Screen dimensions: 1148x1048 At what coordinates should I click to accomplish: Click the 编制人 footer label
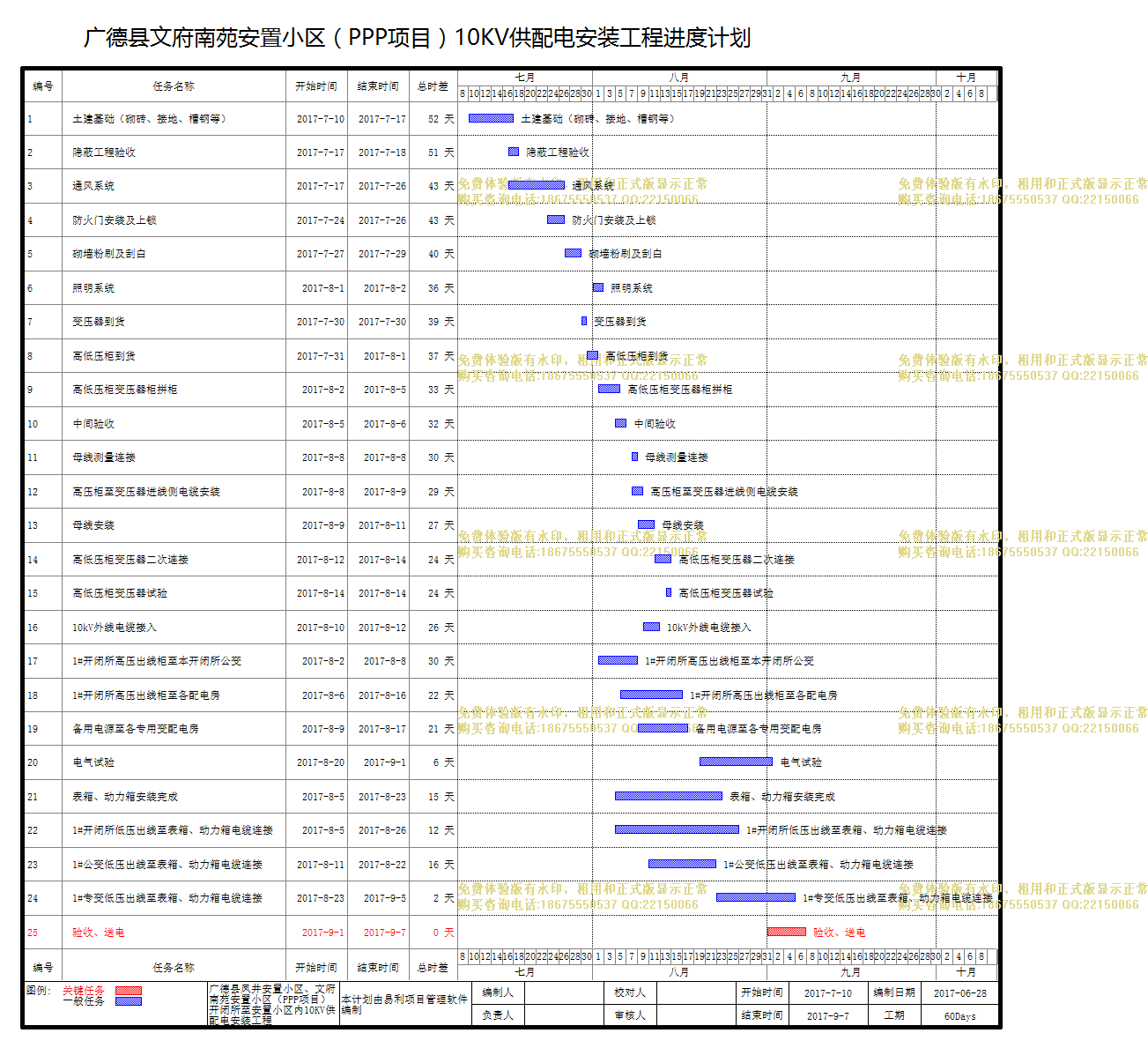click(498, 992)
